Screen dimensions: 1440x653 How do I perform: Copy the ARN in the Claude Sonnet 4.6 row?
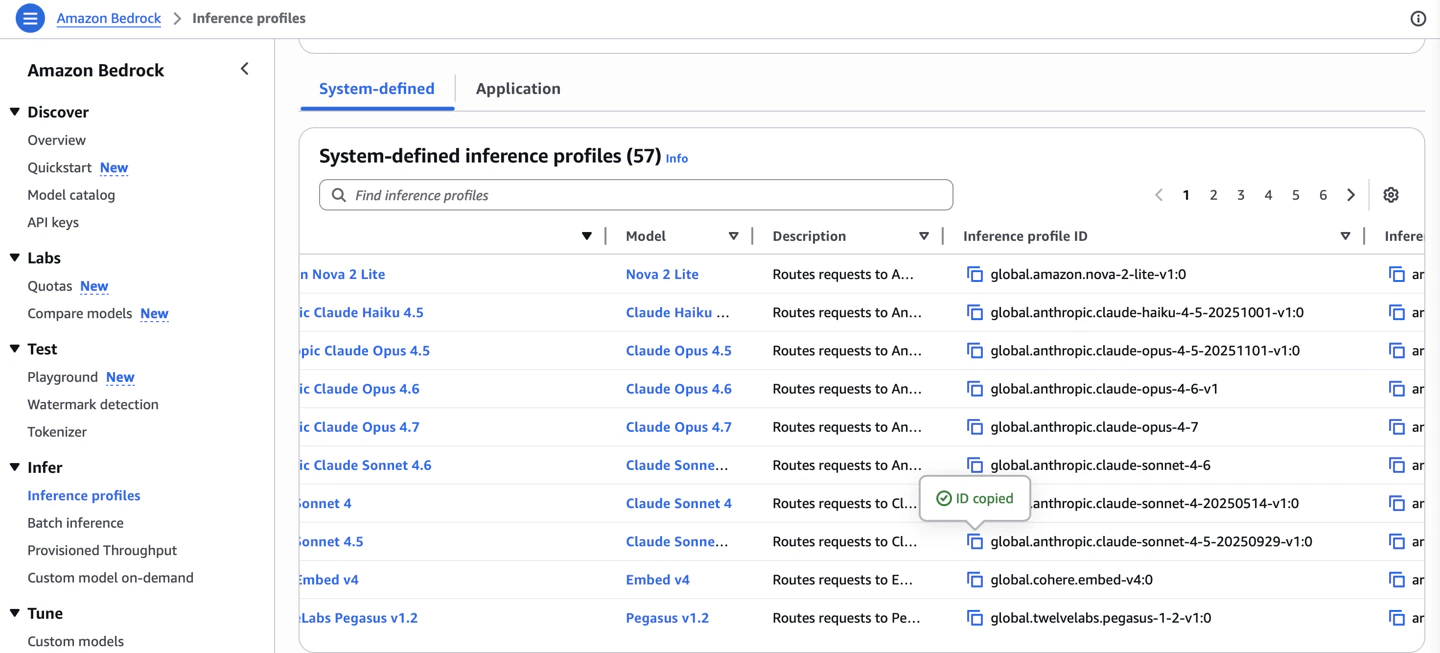click(x=1397, y=465)
